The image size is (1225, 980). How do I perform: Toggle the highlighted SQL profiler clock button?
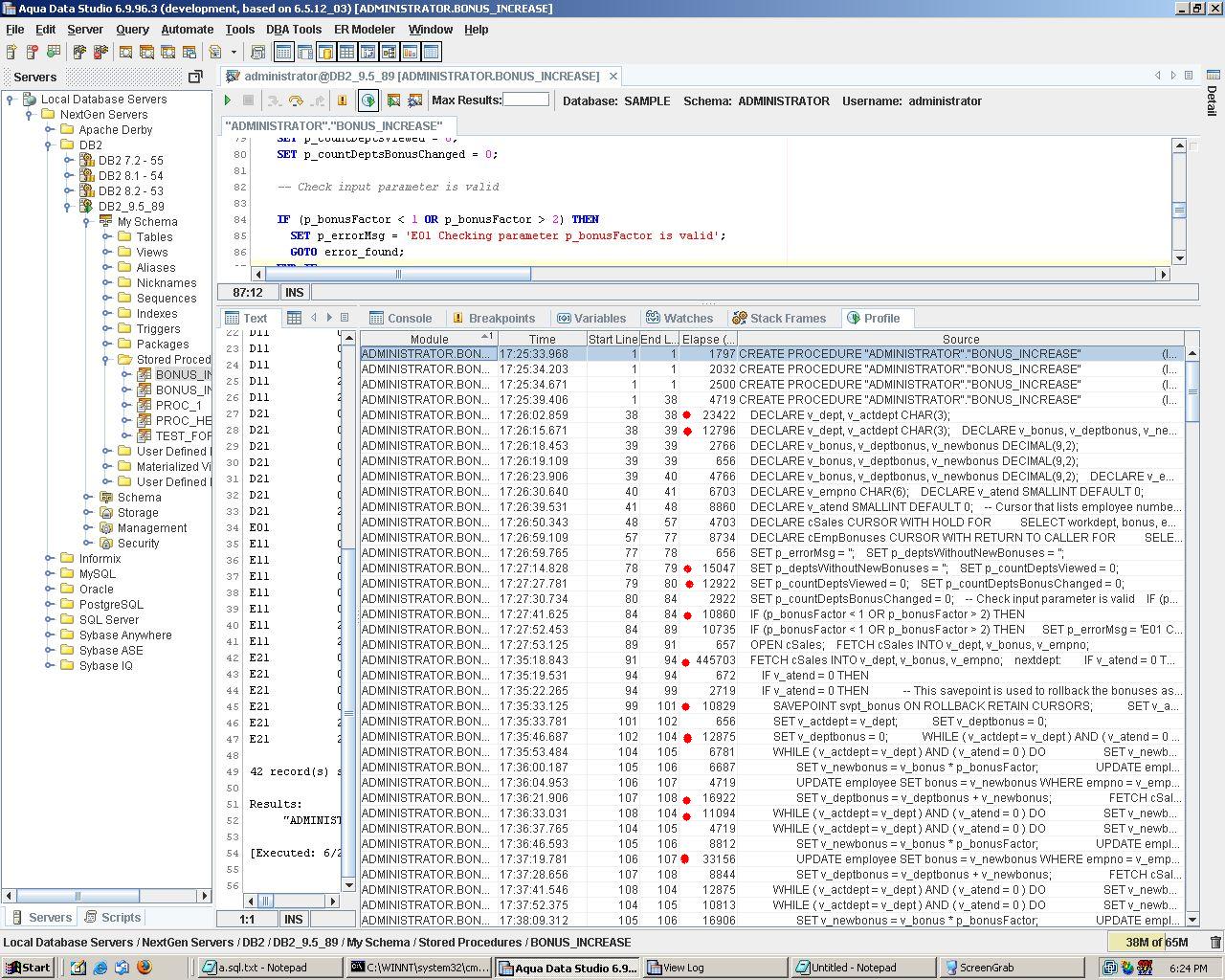368,100
